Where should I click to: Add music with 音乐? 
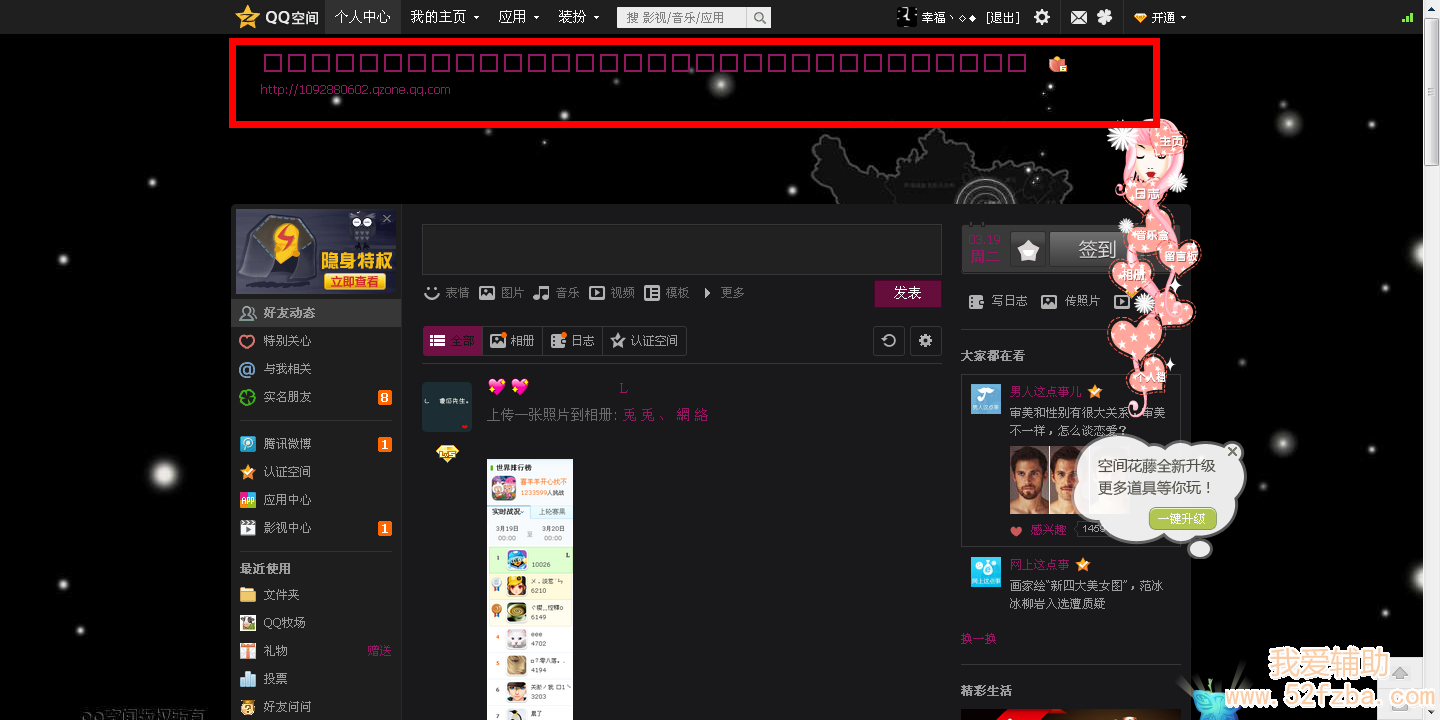pos(556,293)
